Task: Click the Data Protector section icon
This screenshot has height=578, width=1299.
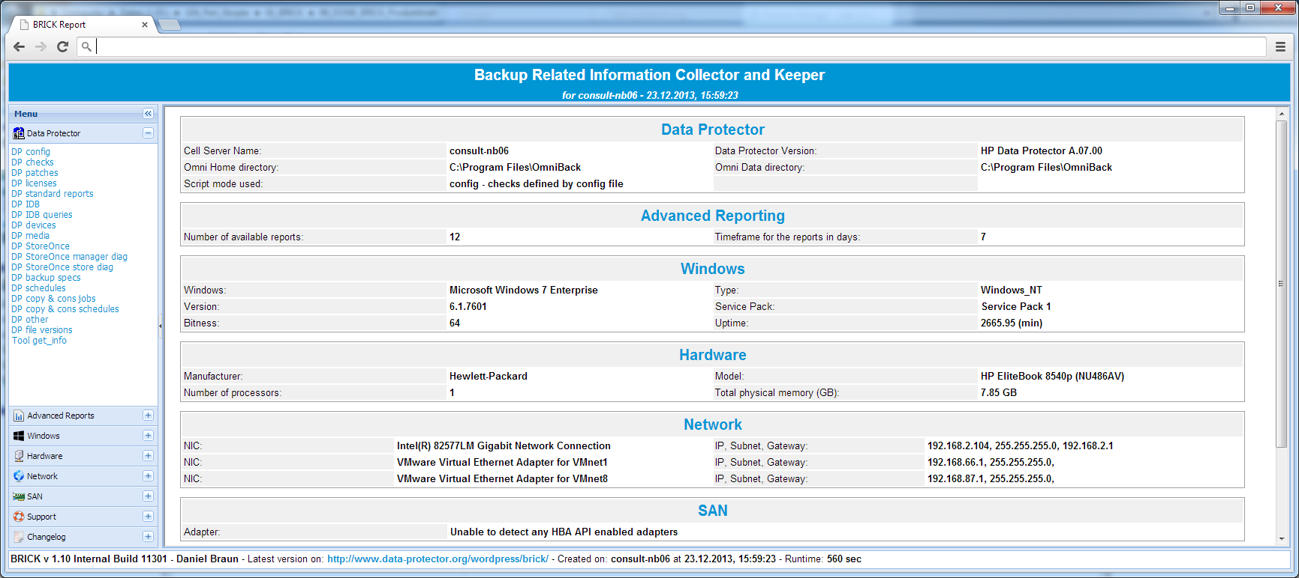Action: point(18,133)
